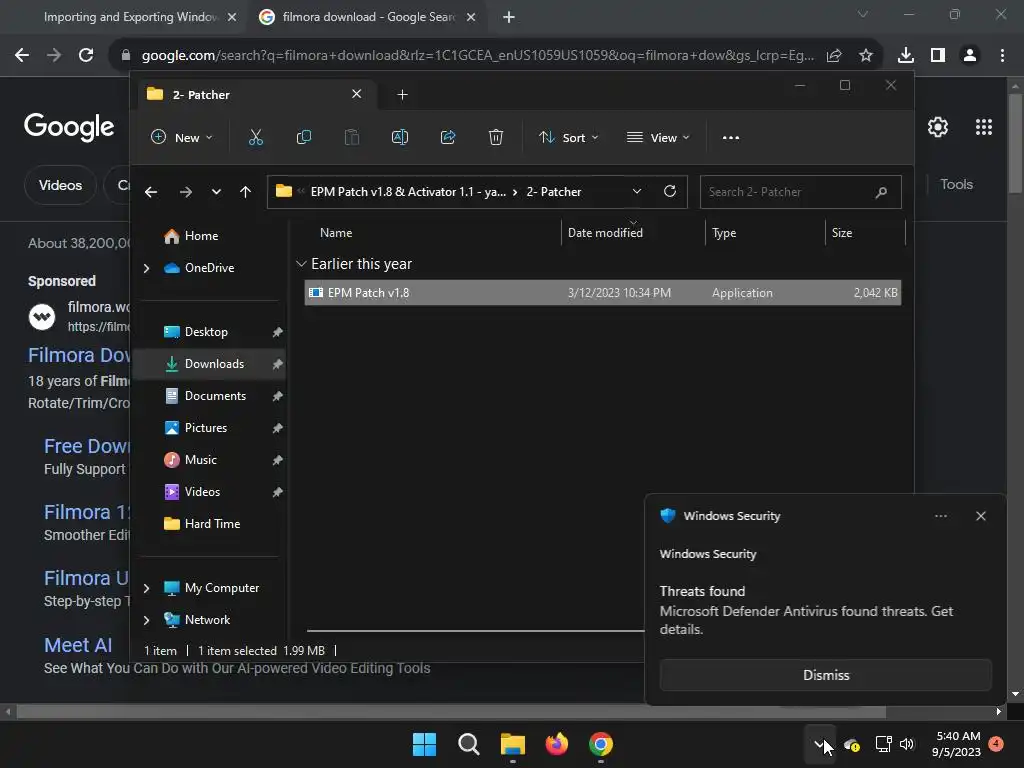The image size is (1024, 768).
Task: Open Windows Start menu
Action: click(x=424, y=744)
